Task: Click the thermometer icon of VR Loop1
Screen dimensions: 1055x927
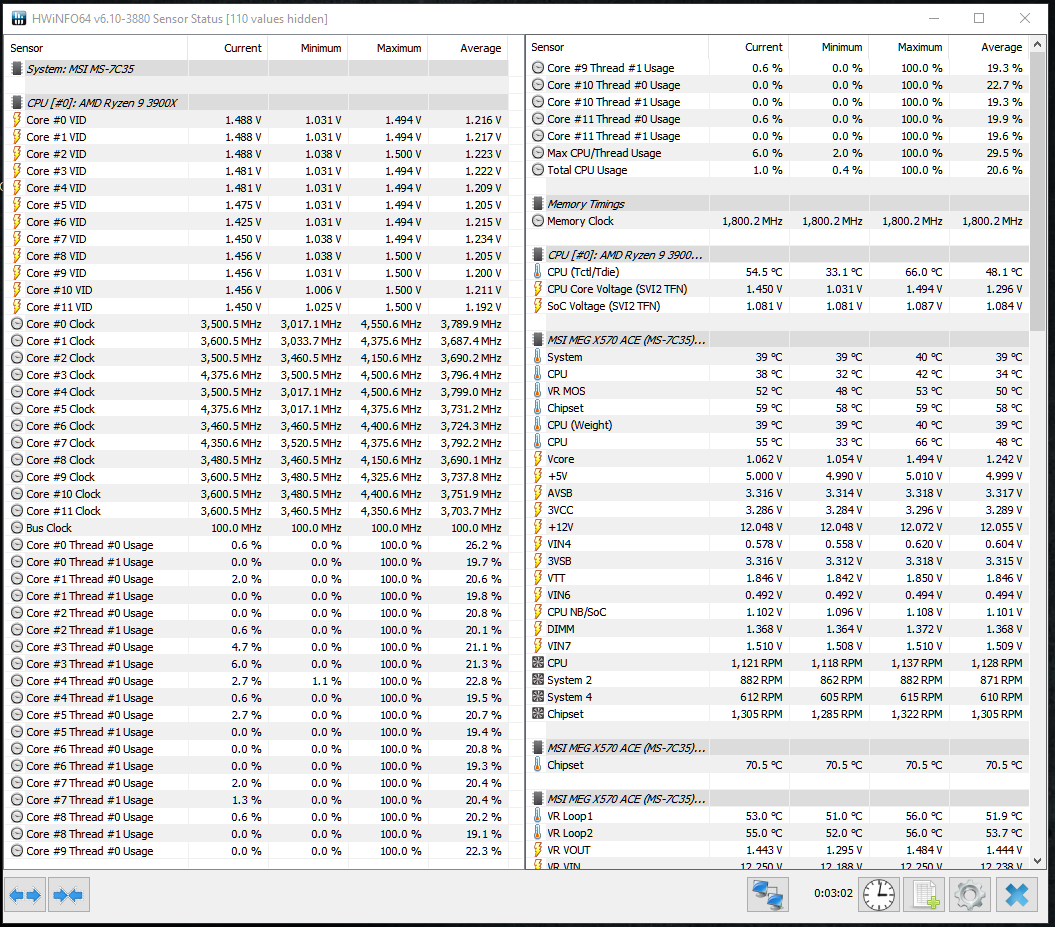Action: click(538, 816)
